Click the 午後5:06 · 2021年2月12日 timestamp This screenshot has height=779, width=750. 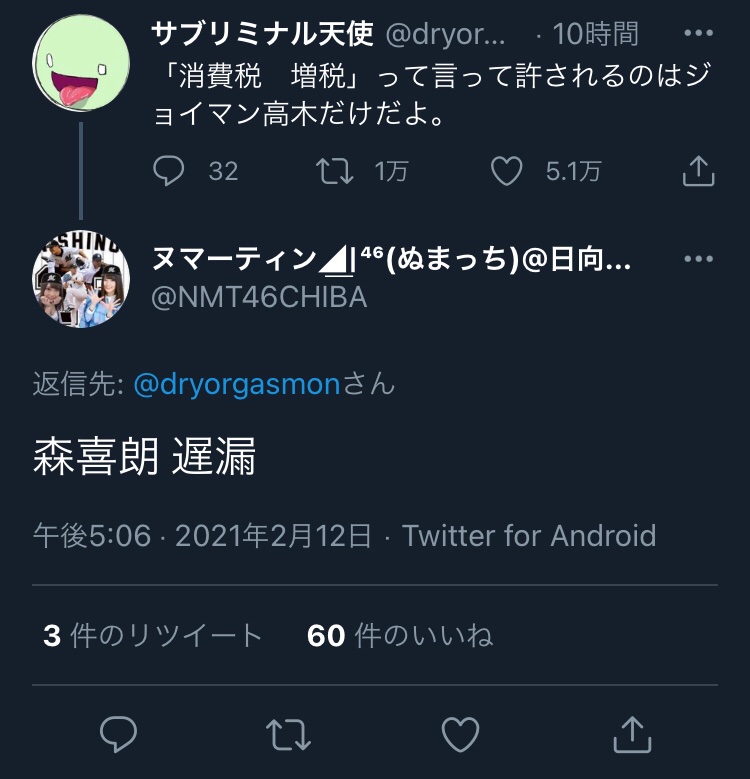[203, 535]
